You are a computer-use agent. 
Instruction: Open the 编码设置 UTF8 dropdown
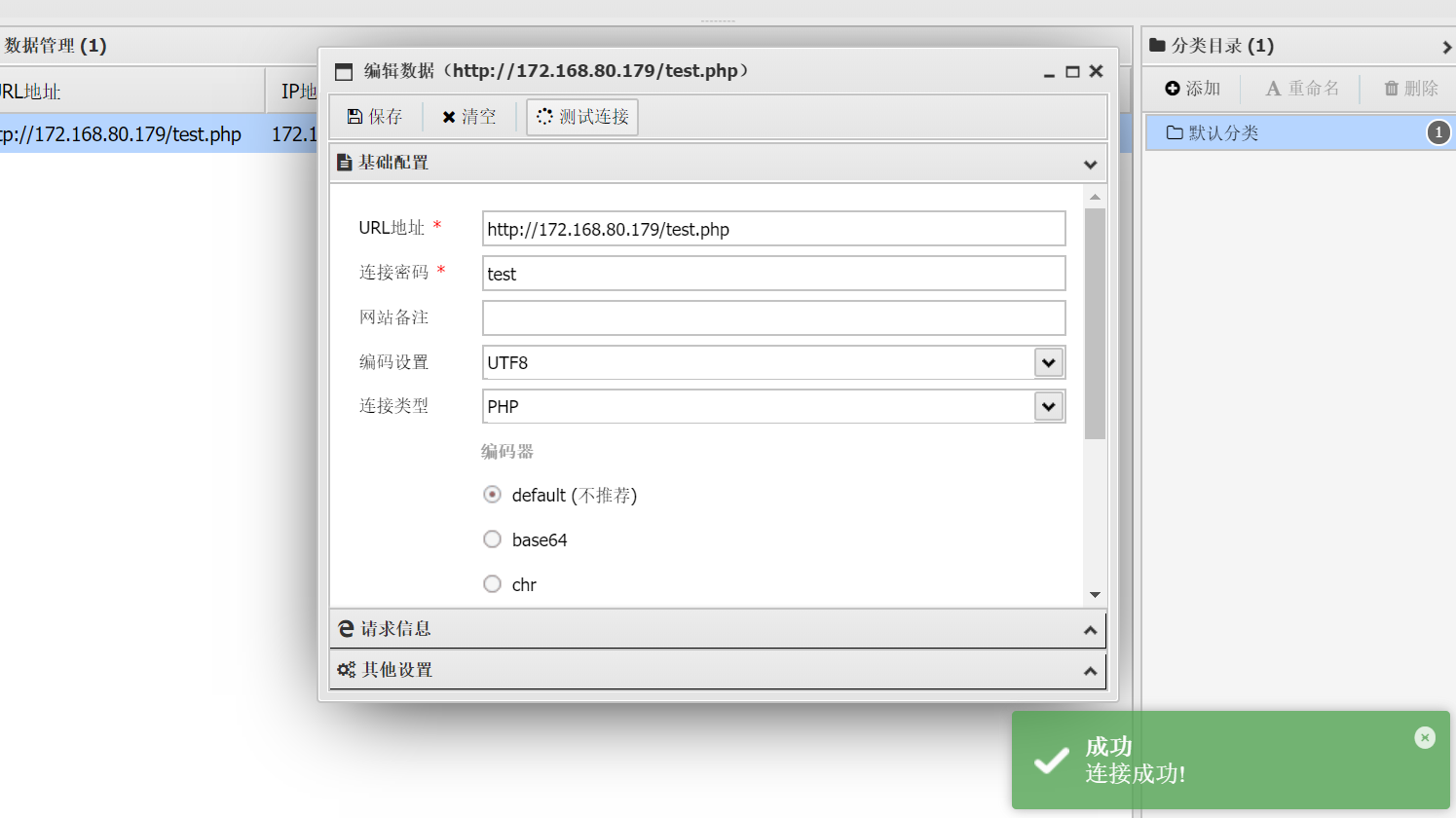coord(1048,361)
